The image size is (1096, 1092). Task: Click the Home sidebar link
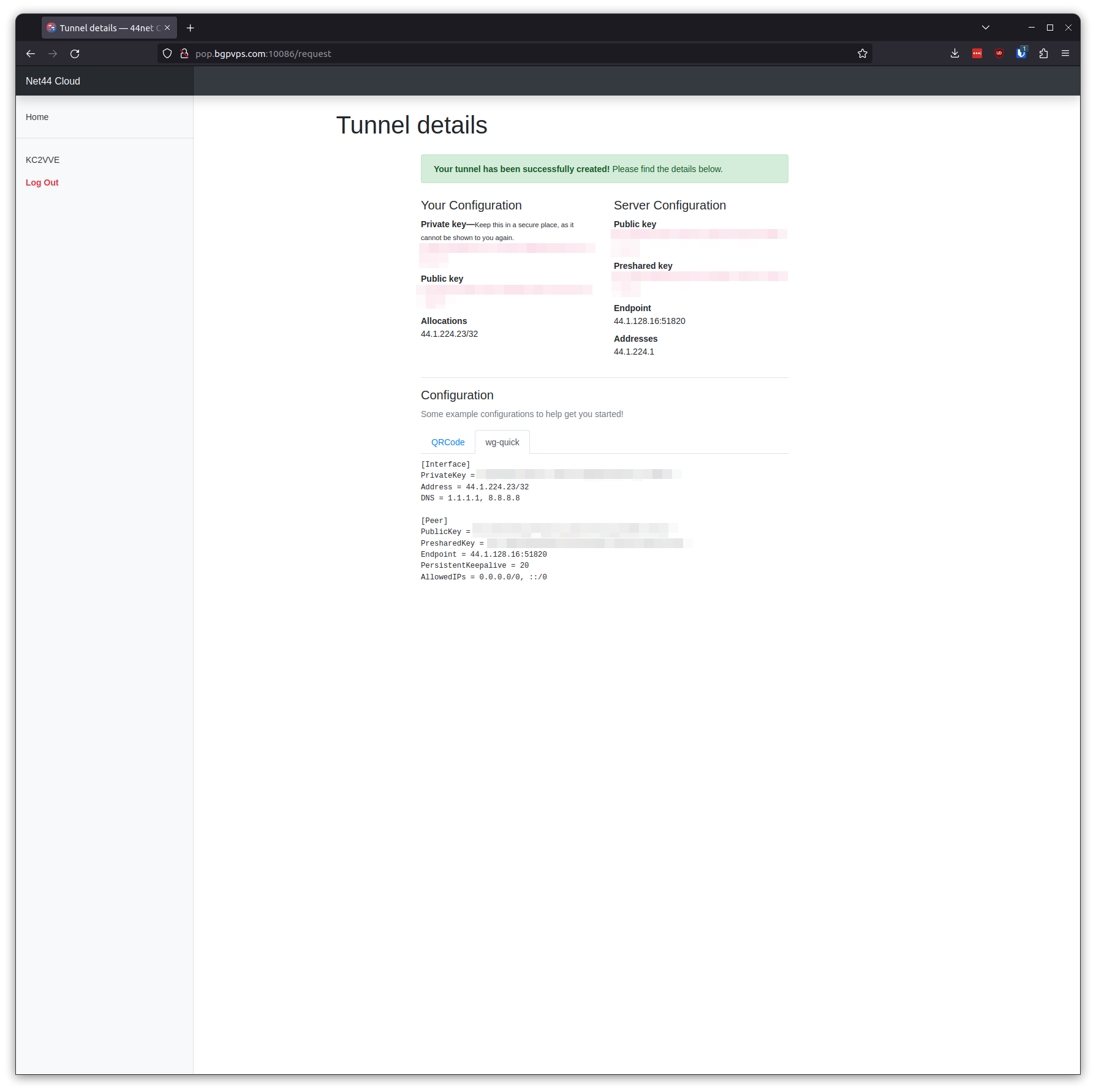pos(37,117)
